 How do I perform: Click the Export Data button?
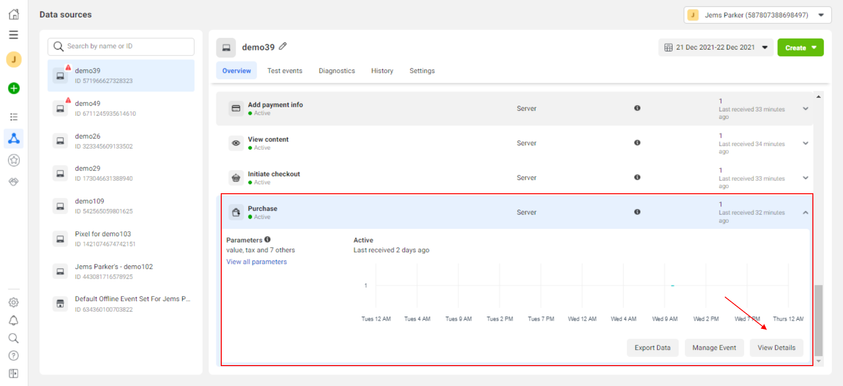point(653,348)
